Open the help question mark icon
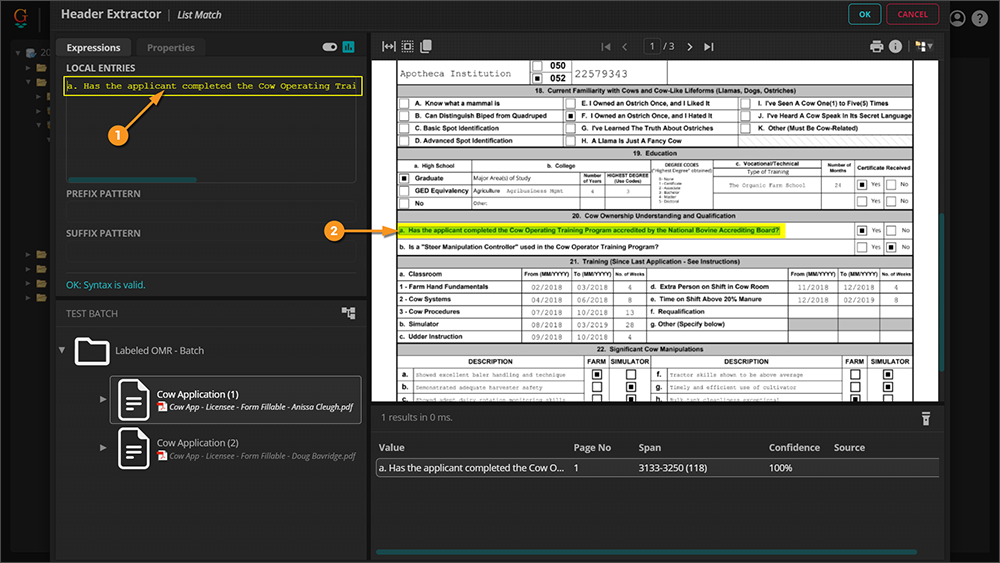This screenshot has height=563, width=1000. click(x=980, y=18)
